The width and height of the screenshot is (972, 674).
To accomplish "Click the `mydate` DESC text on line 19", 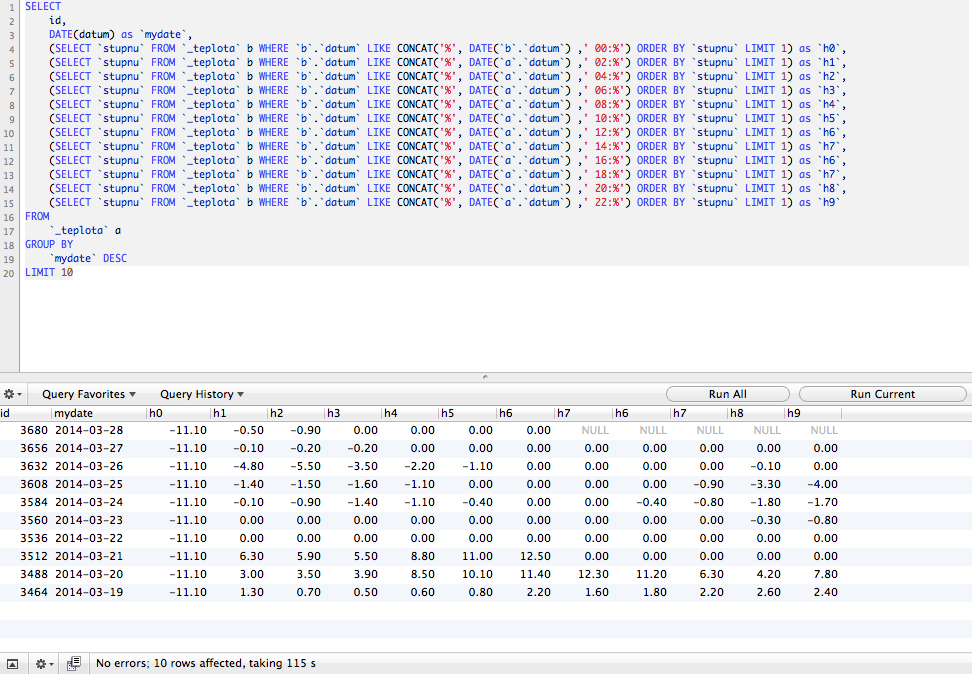I will [88, 259].
